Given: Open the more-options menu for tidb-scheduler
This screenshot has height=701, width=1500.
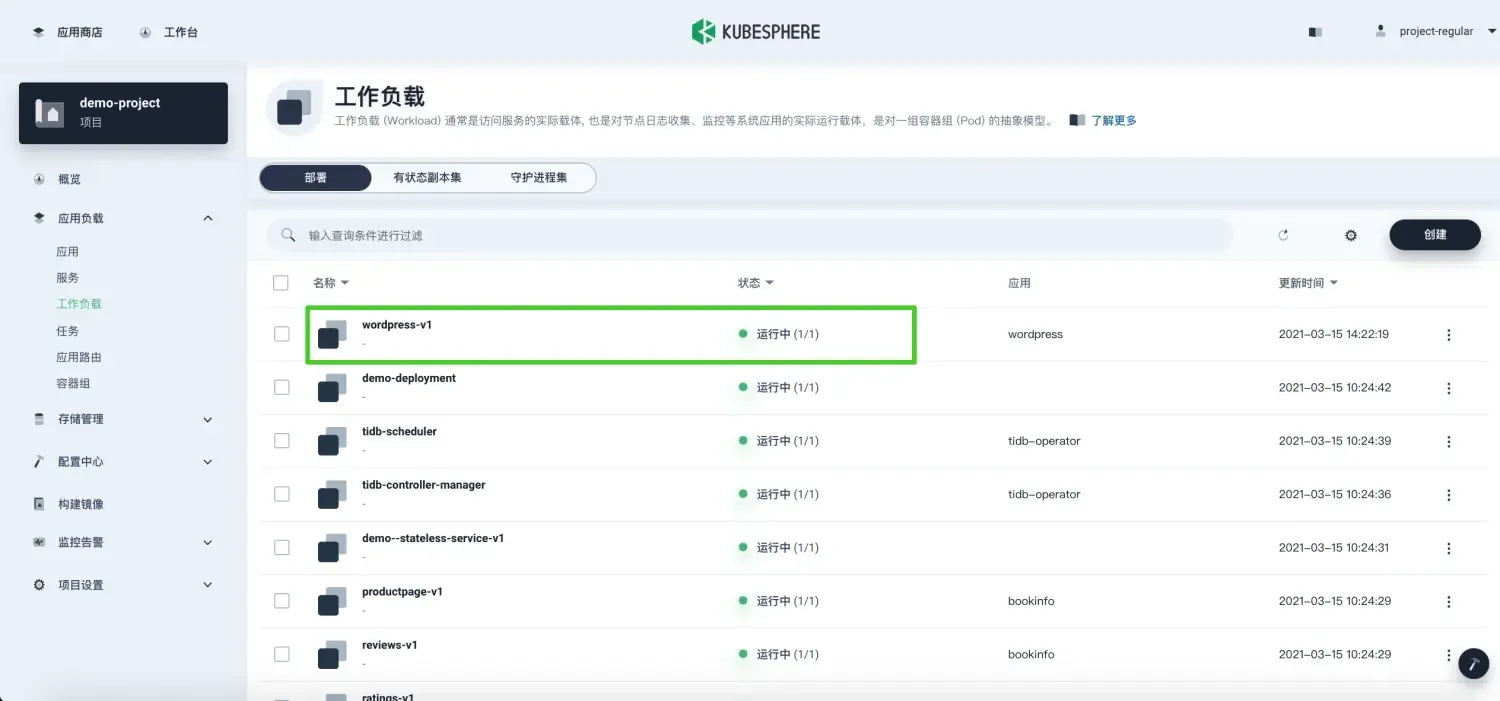Looking at the screenshot, I should tap(1448, 441).
